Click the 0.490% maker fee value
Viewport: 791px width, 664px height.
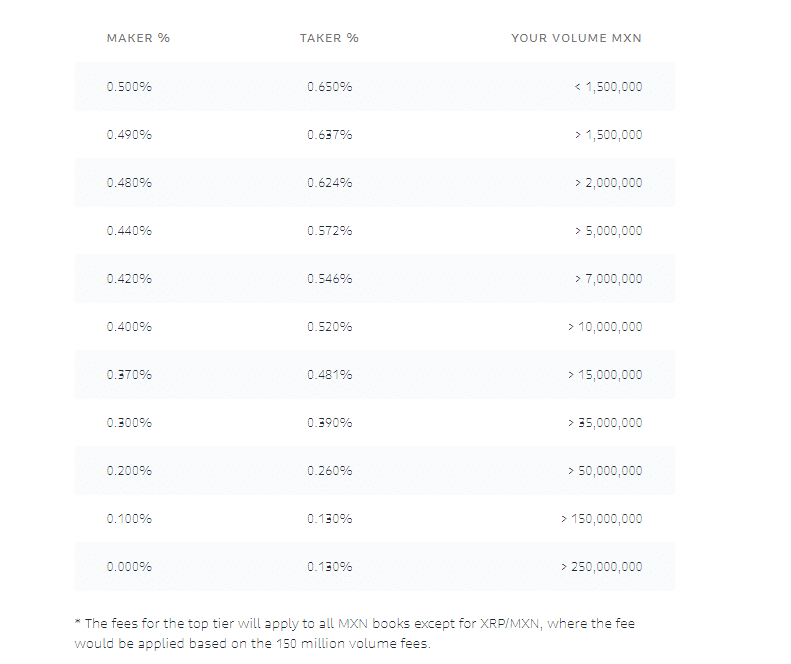(129, 135)
